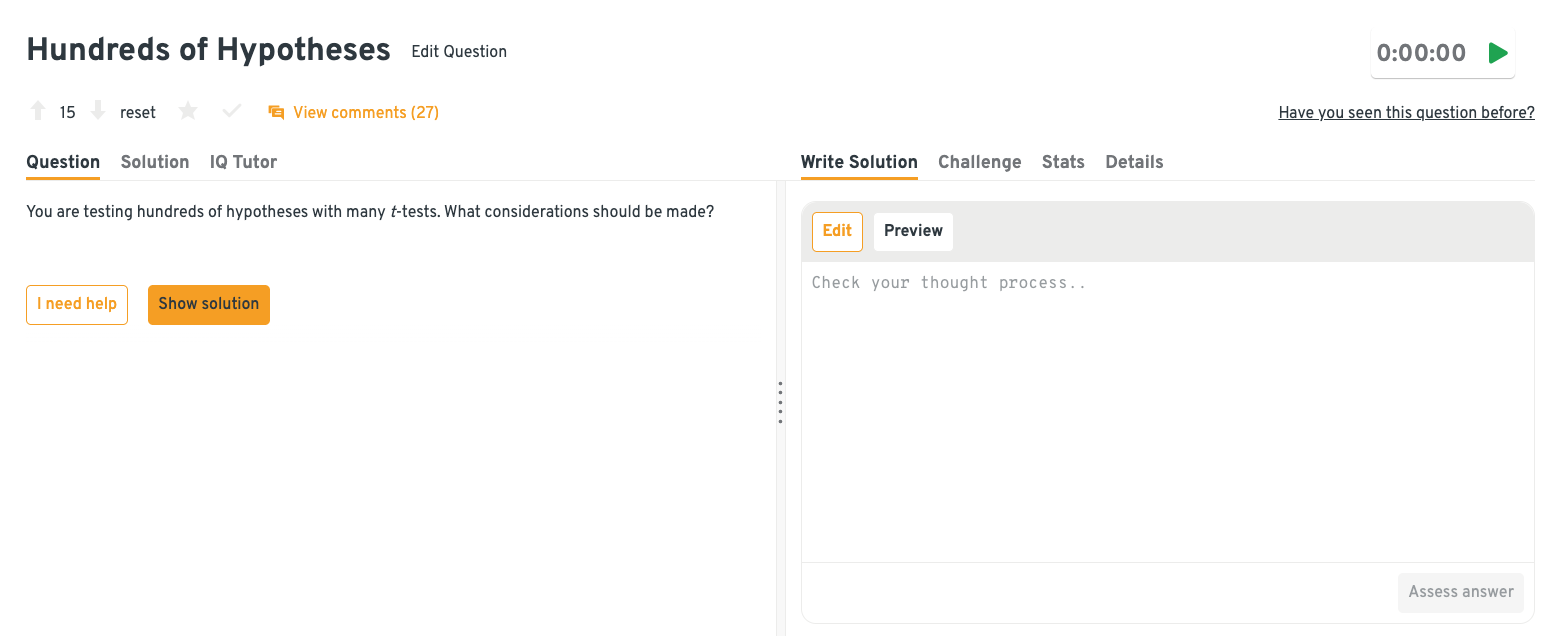Select the Question tab
Image resolution: width=1557 pixels, height=636 pixels.
[63, 162]
